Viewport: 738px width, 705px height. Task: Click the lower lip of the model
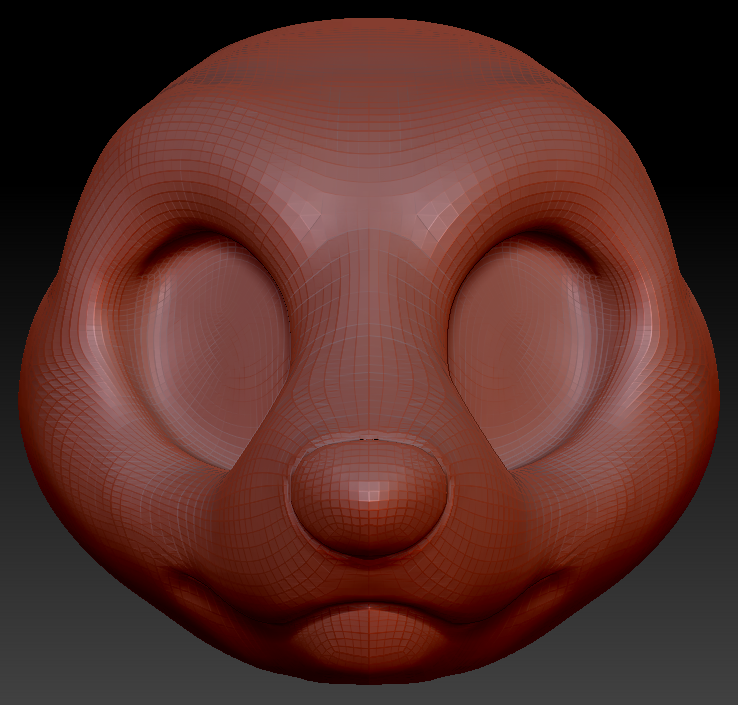tap(368, 635)
